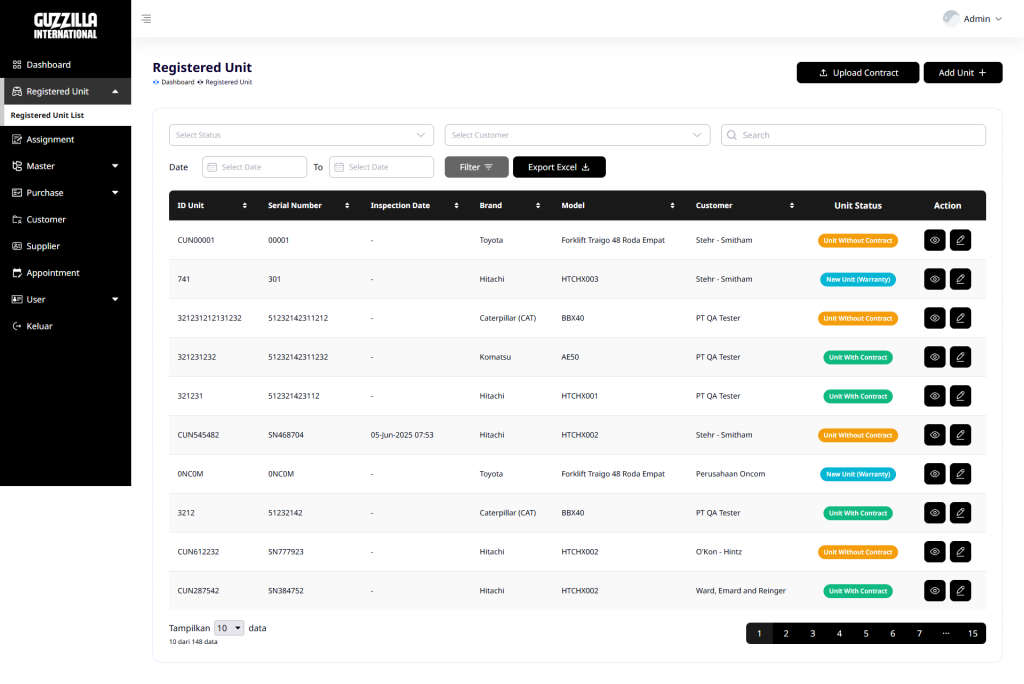Sort table by ID Unit arrows

(245, 206)
